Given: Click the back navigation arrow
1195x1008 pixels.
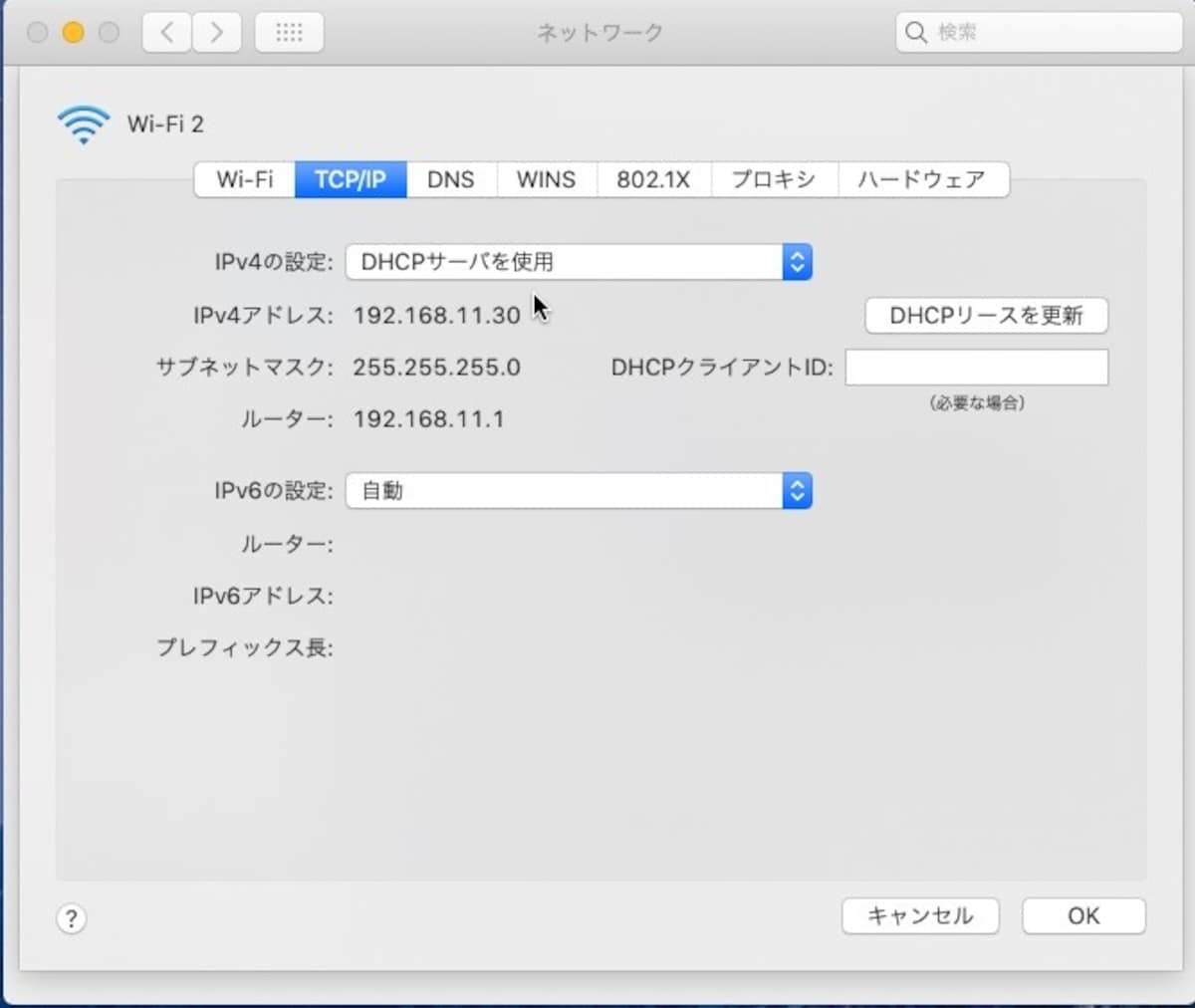Looking at the screenshot, I should pos(167,33).
